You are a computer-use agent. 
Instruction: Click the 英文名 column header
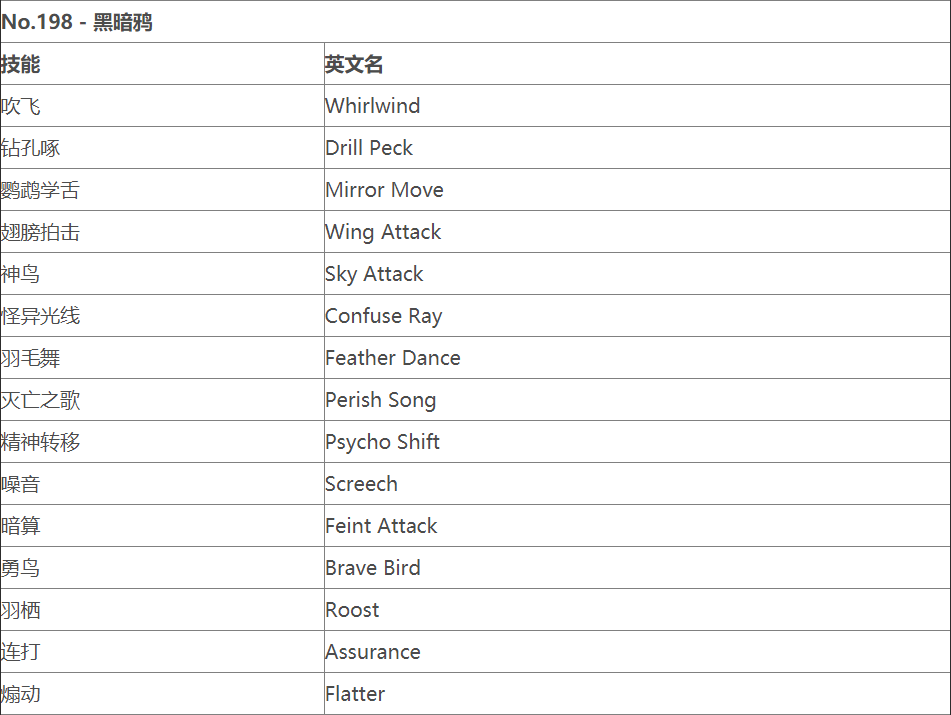tap(354, 64)
